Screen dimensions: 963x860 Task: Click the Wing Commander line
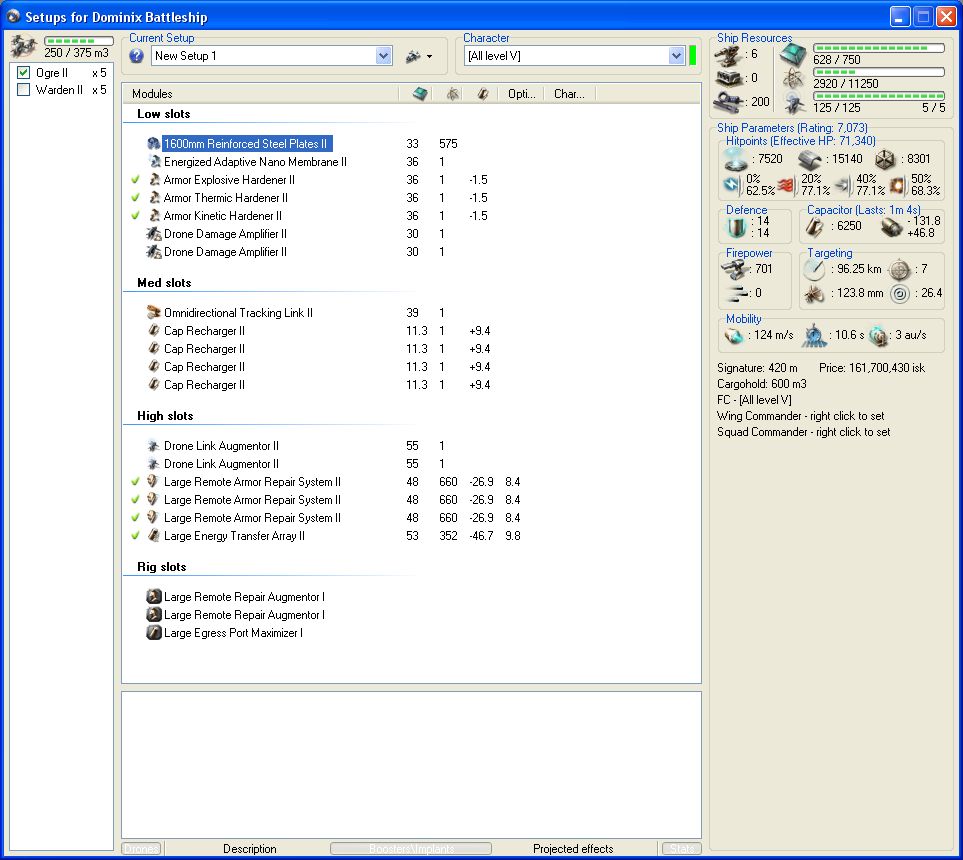tap(800, 416)
